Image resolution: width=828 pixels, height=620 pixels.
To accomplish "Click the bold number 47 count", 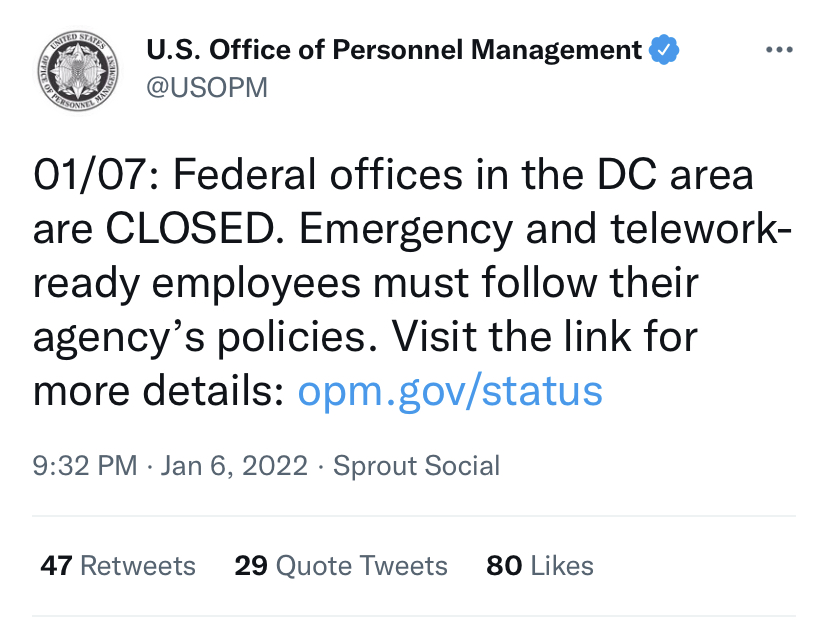I will tap(57, 566).
